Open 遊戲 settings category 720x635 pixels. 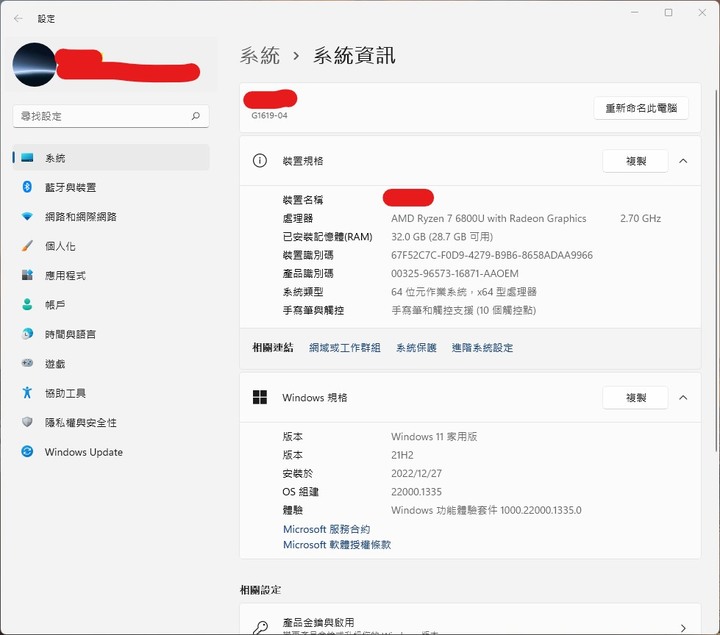click(x=55, y=364)
